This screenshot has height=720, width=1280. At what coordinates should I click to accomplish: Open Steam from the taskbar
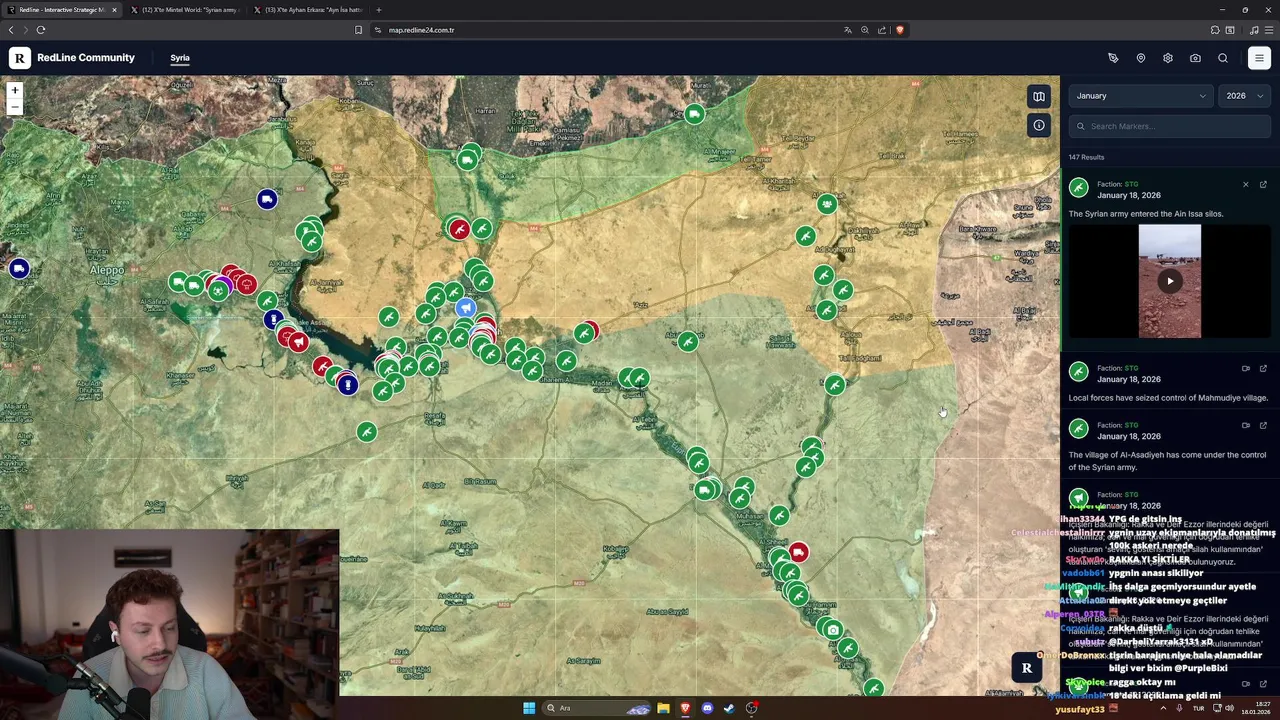tap(729, 708)
